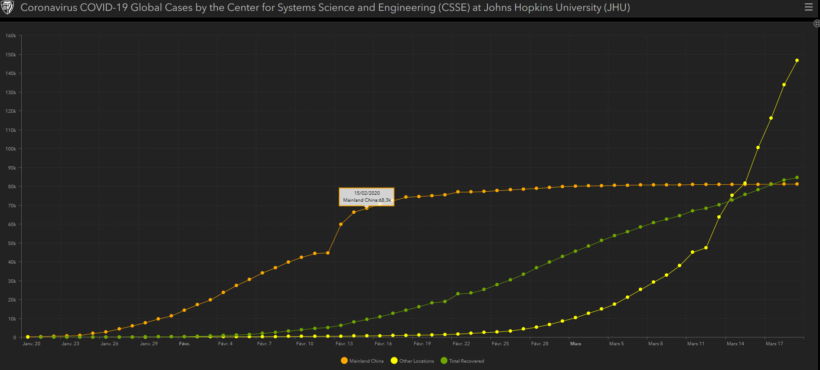Click the 90k y-axis label

13,168
